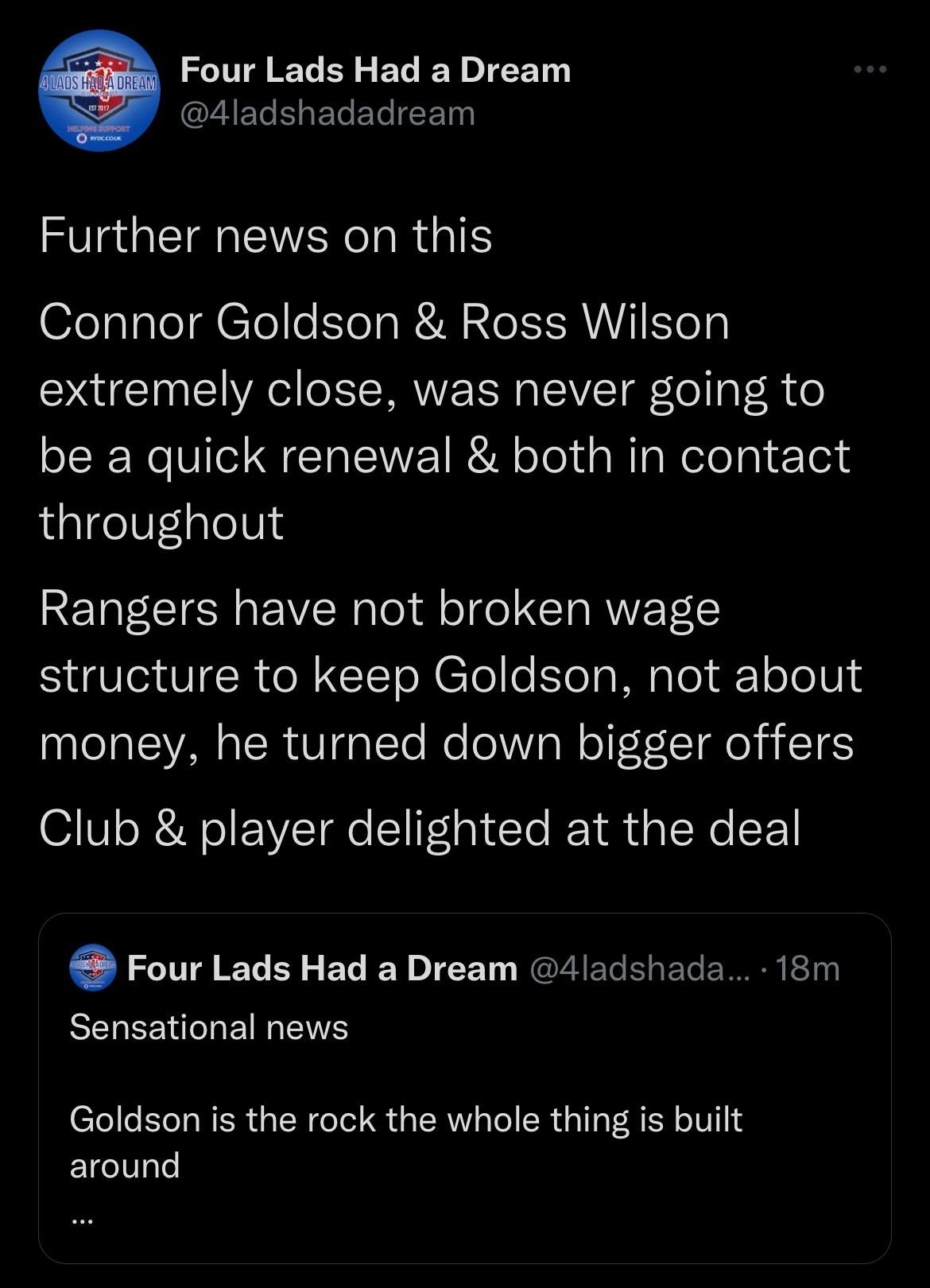Click the header name Four Lads Had a Dream

375,70
